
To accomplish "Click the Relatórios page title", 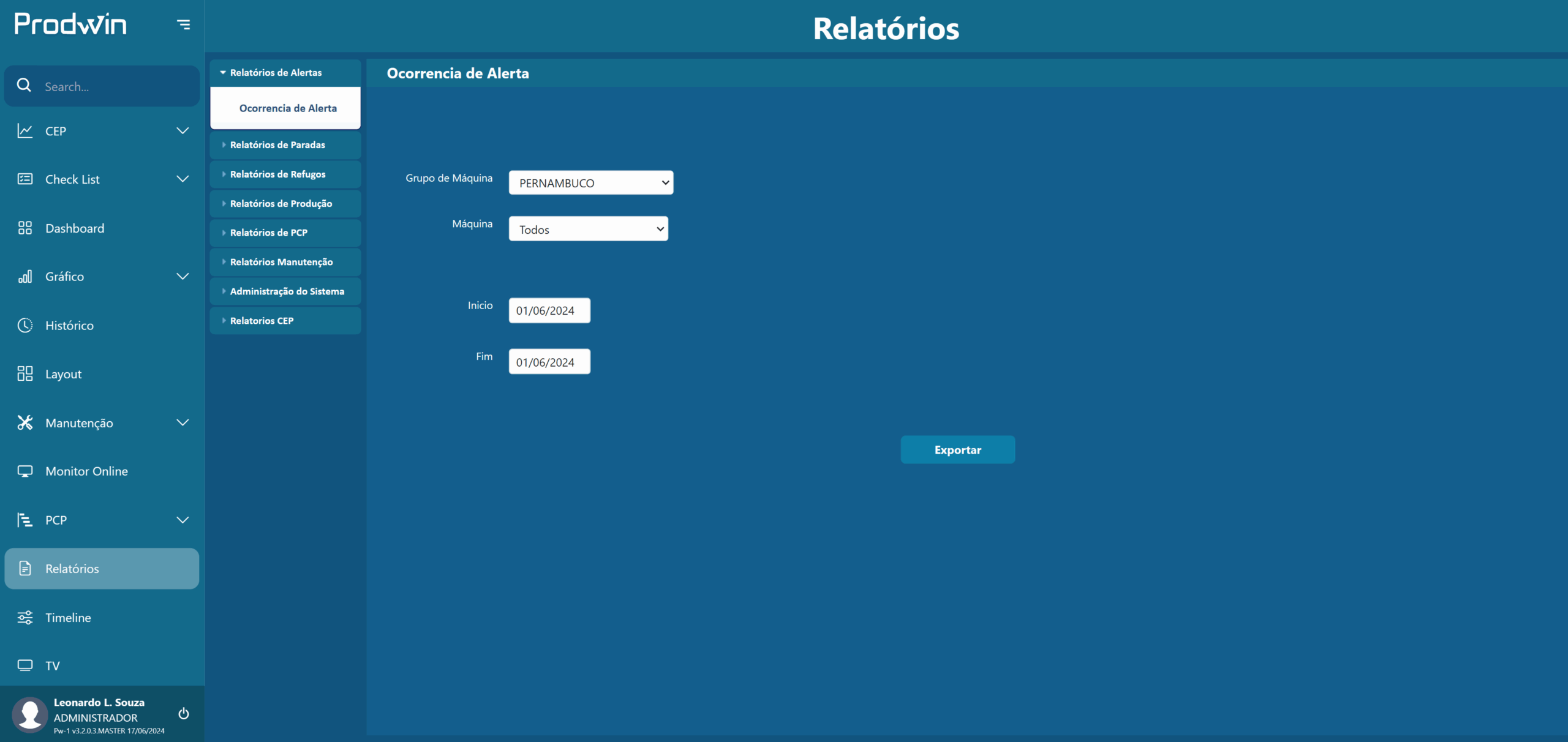I will 886,28.
